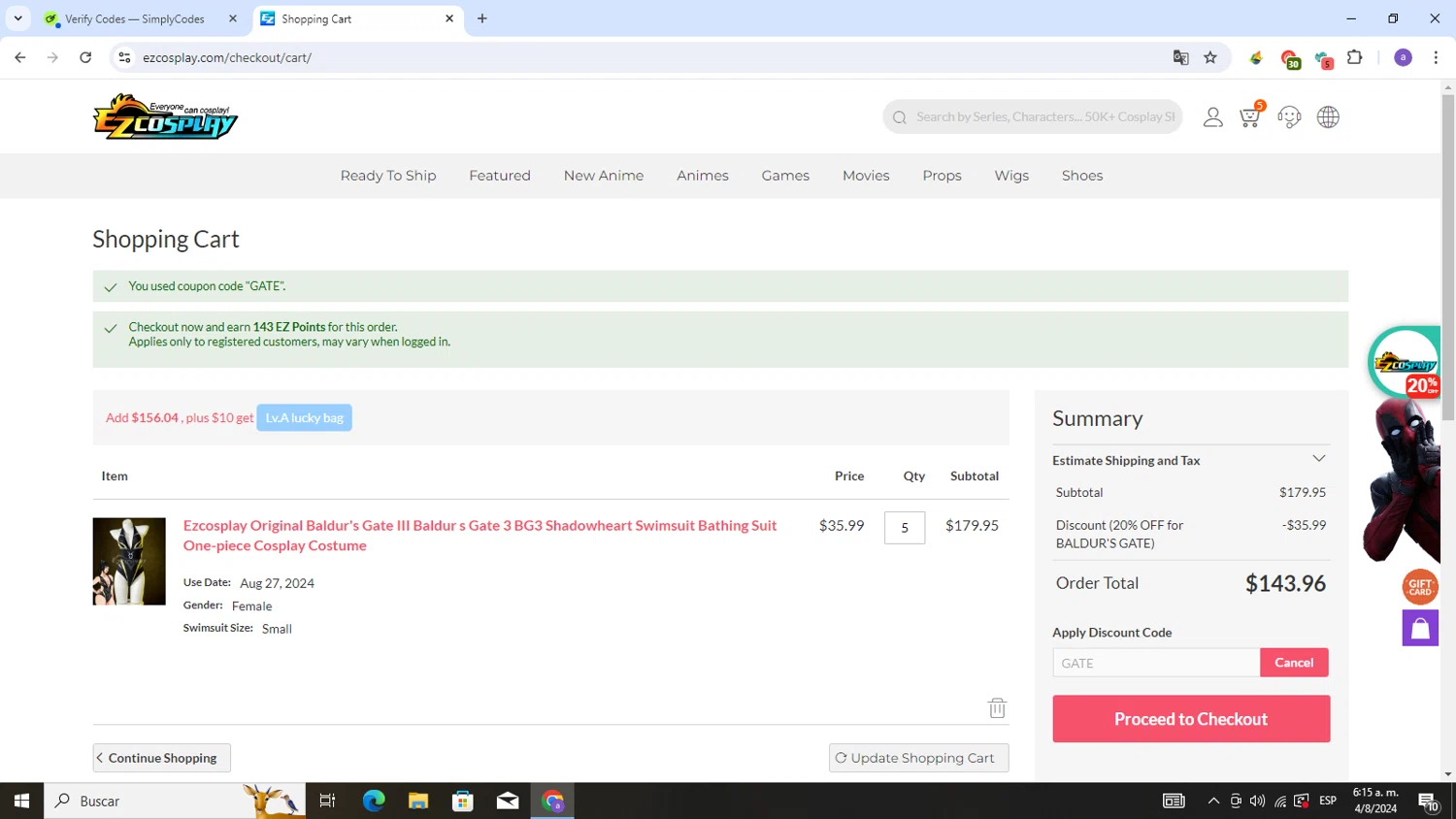
Task: Open the Shadowheart Swimsuit product link
Action: (x=480, y=536)
